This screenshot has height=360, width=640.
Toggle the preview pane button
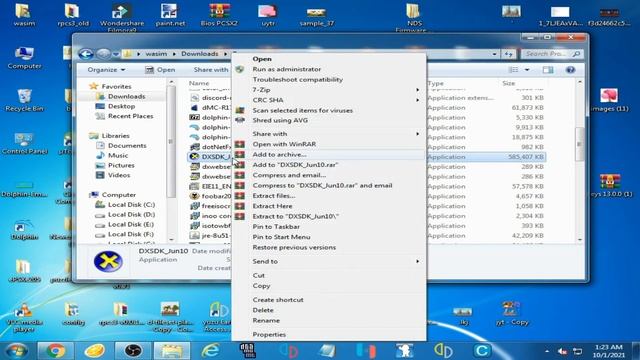tap(548, 70)
